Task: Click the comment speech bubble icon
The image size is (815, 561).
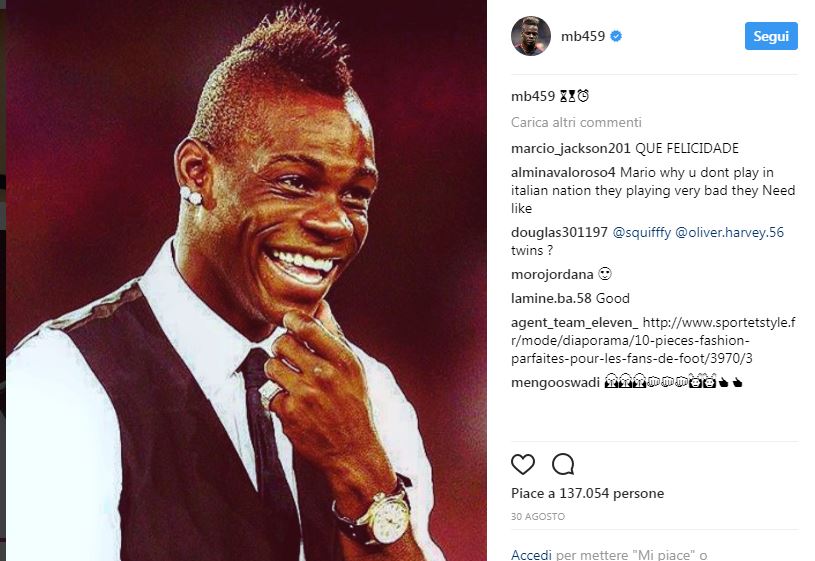Action: pos(563,464)
